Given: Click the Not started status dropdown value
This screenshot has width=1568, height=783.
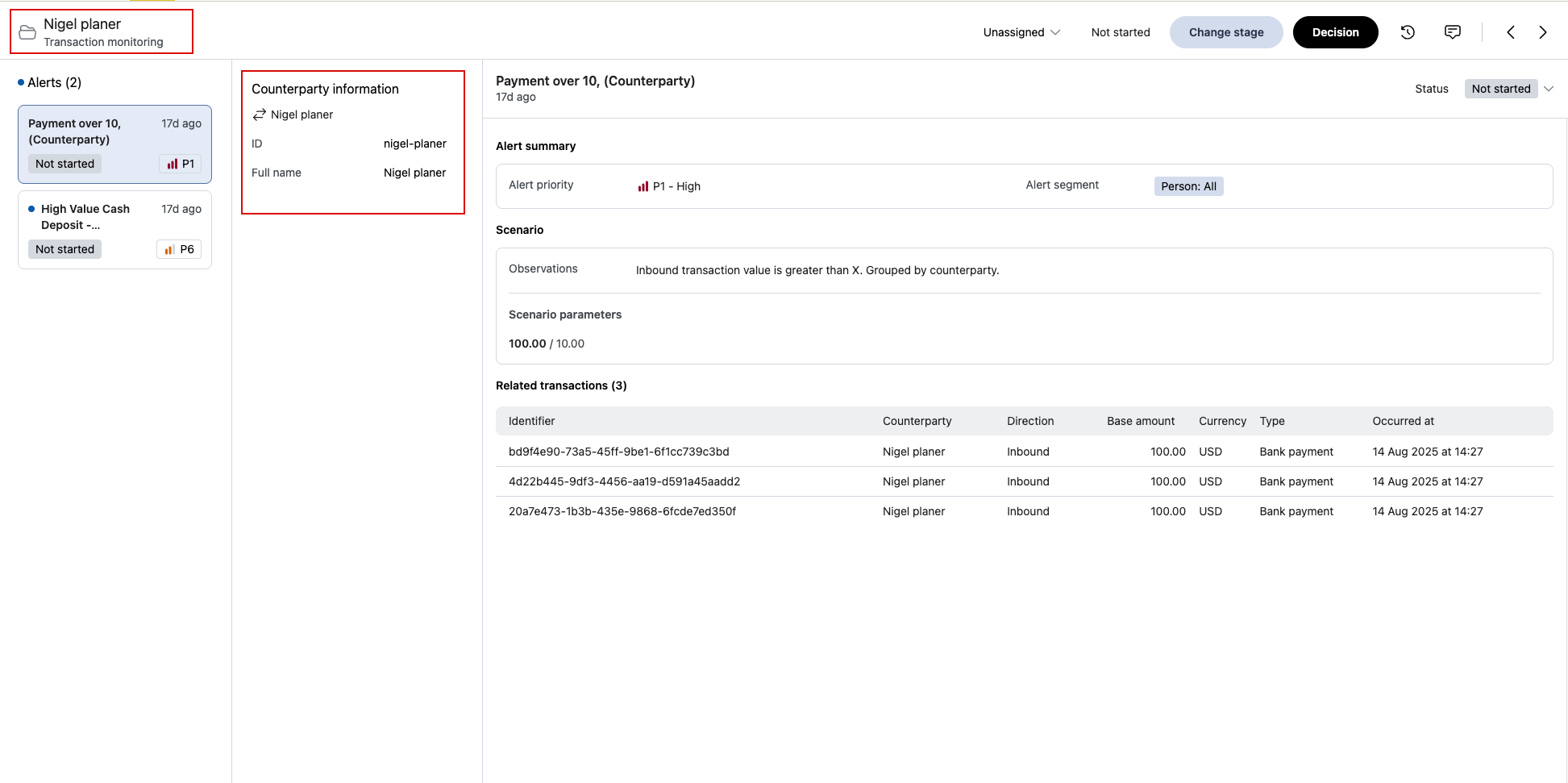Looking at the screenshot, I should pos(1500,89).
